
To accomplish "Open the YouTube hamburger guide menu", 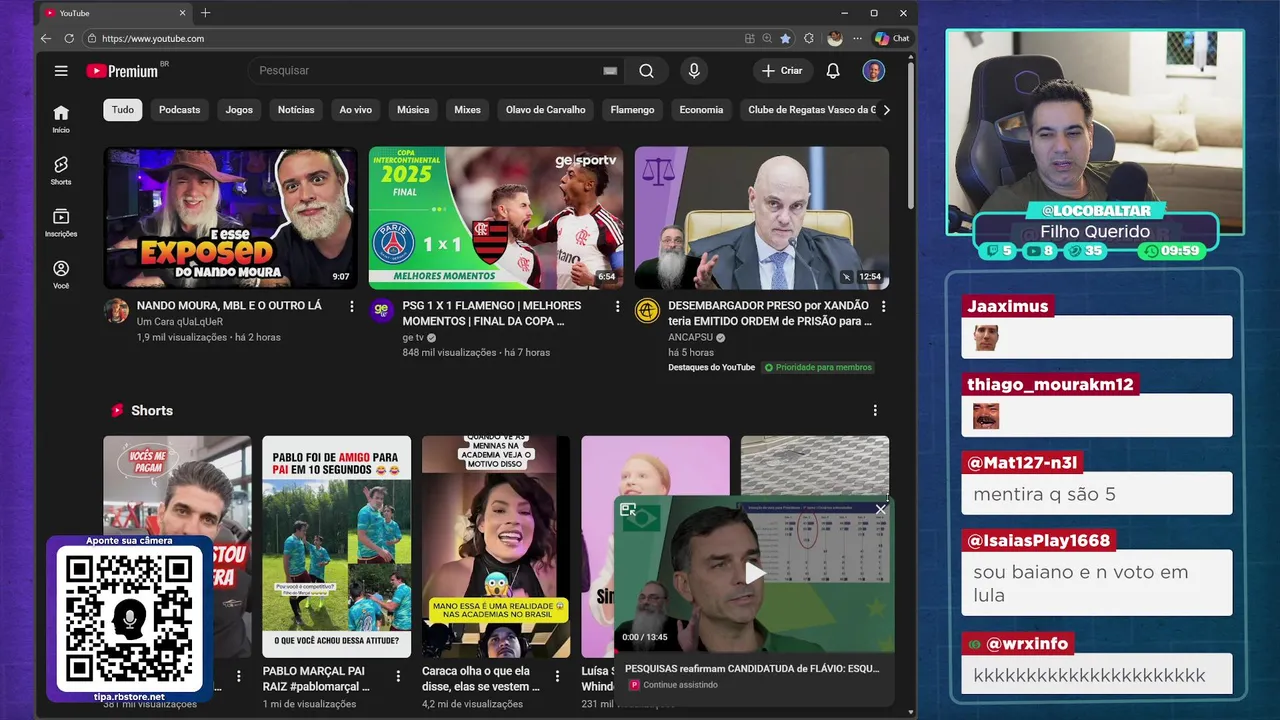I will [x=61, y=71].
